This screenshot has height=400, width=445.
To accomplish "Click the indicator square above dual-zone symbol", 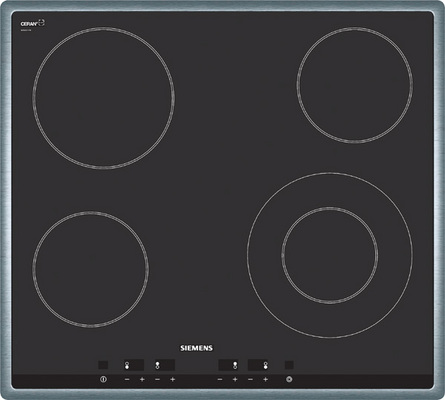I will pyautogui.click(x=289, y=365).
